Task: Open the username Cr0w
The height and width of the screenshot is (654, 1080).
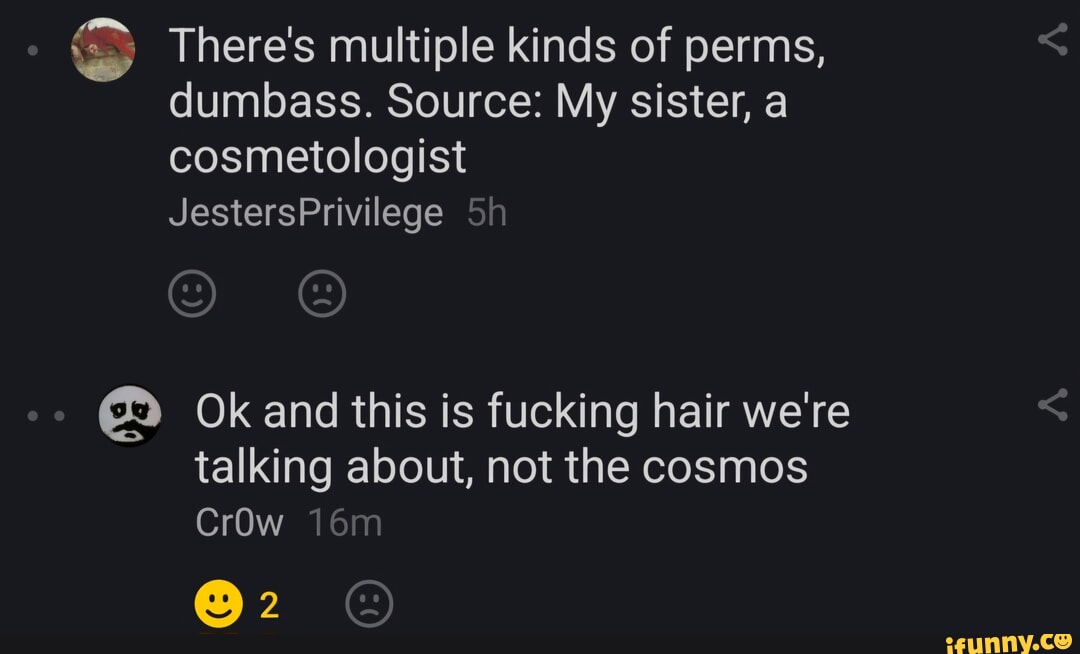Action: [239, 521]
